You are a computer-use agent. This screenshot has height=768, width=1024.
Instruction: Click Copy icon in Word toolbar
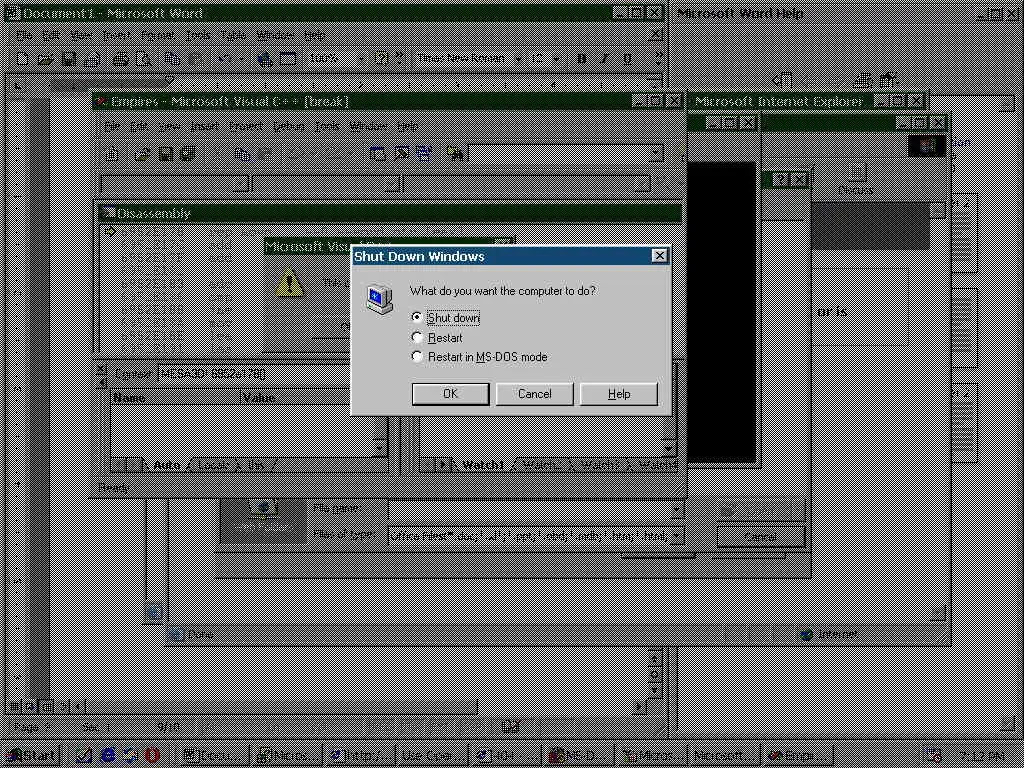click(x=172, y=59)
